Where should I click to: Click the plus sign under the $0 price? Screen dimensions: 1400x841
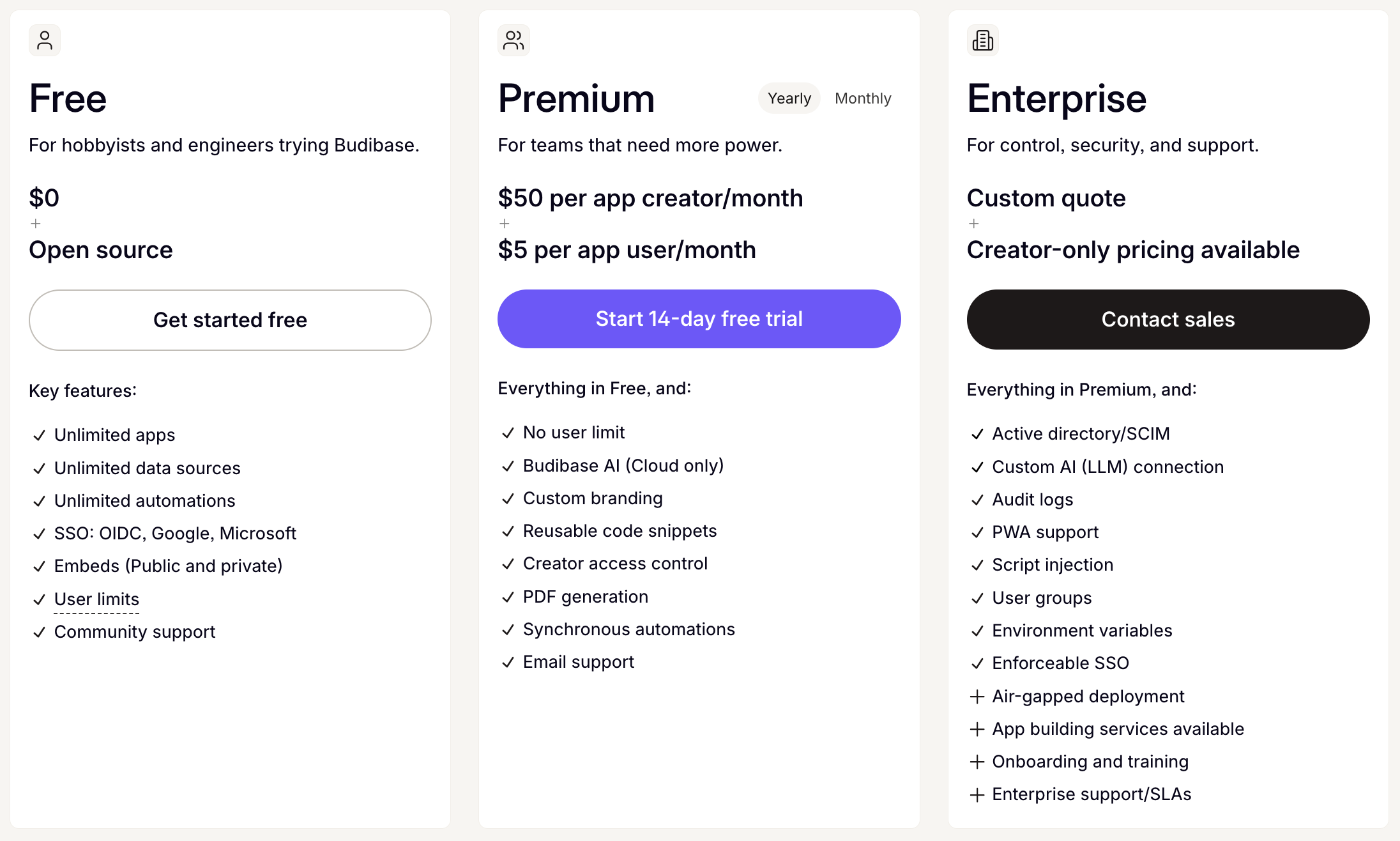click(36, 223)
